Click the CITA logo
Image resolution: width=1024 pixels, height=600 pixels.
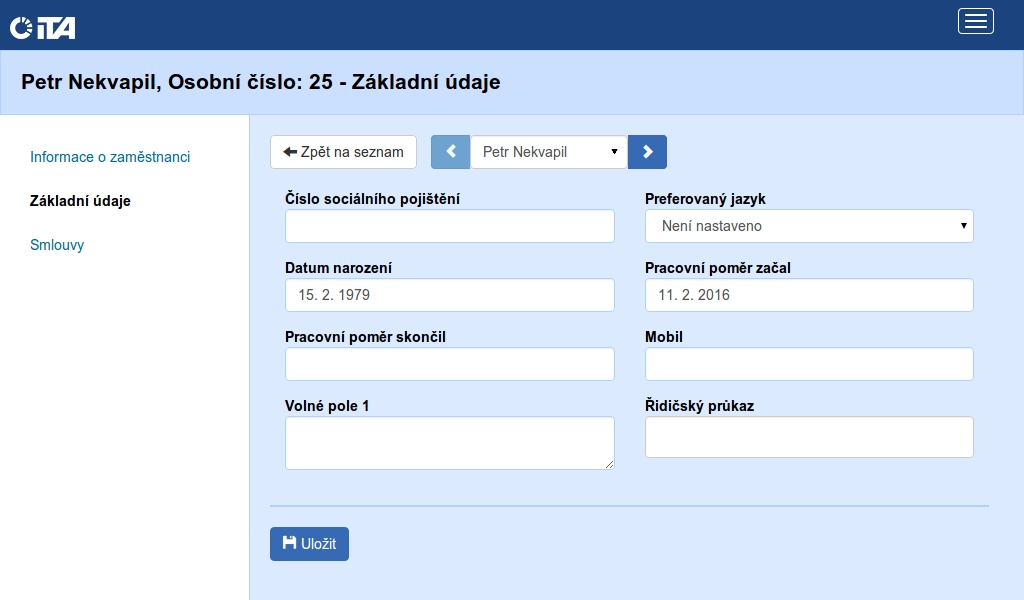tap(43, 27)
